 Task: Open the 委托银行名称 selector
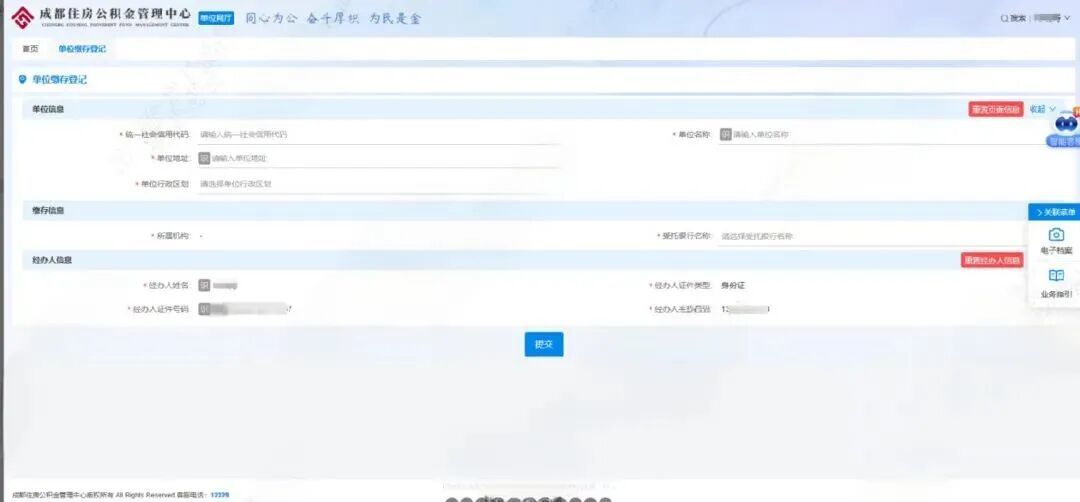(x=872, y=236)
